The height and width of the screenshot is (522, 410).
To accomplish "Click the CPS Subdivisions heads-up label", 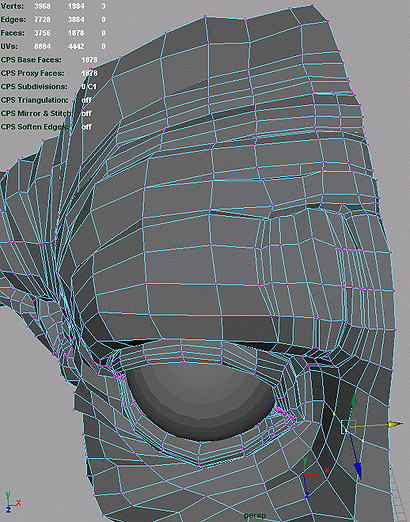I will 34,87.
